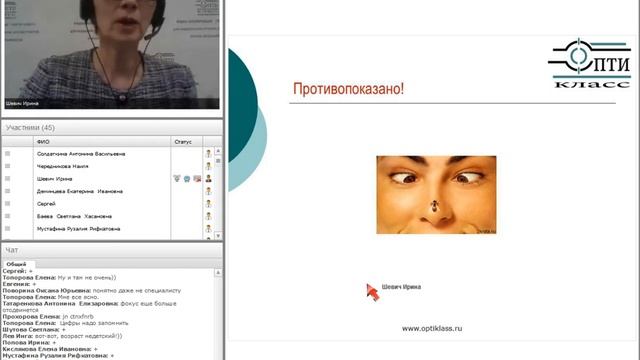Click the chat scroll-up arrow
The height and width of the screenshot is (360, 640).
pos(218,272)
